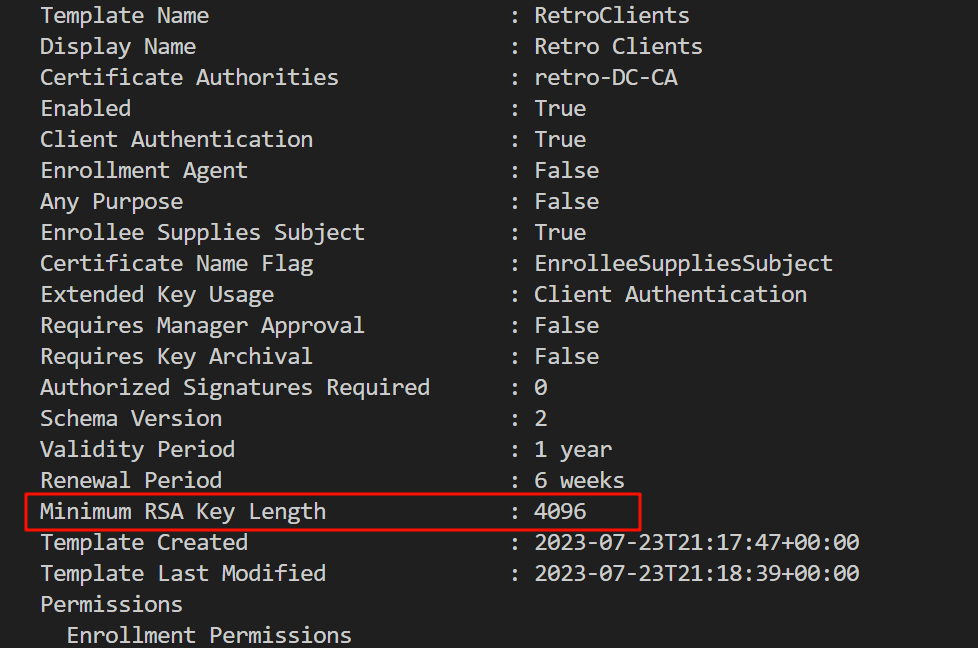
Task: Click the EnrolleeSuppliesSubject flag value
Action: [x=683, y=264]
